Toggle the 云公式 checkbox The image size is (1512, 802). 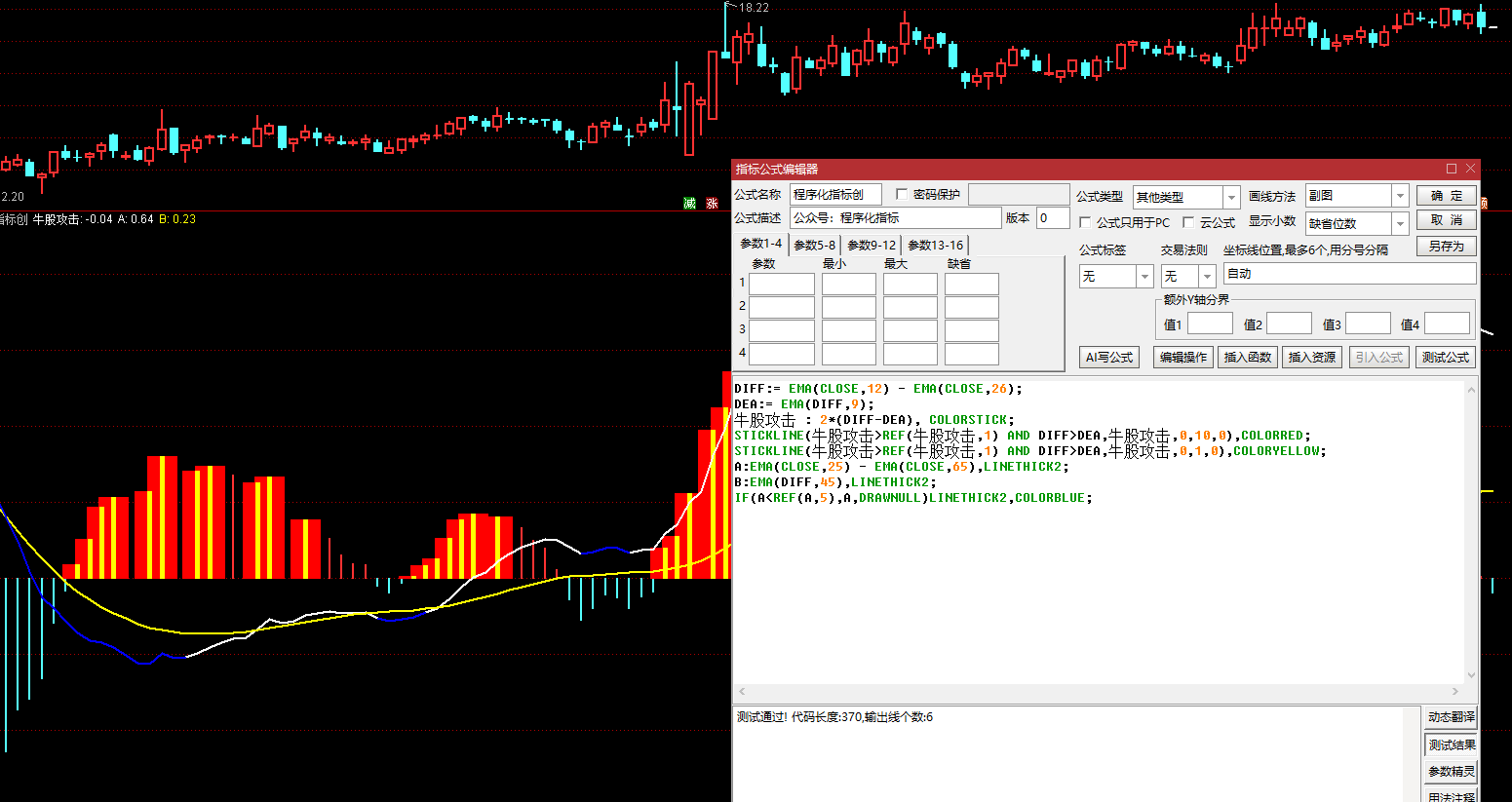tap(1188, 222)
